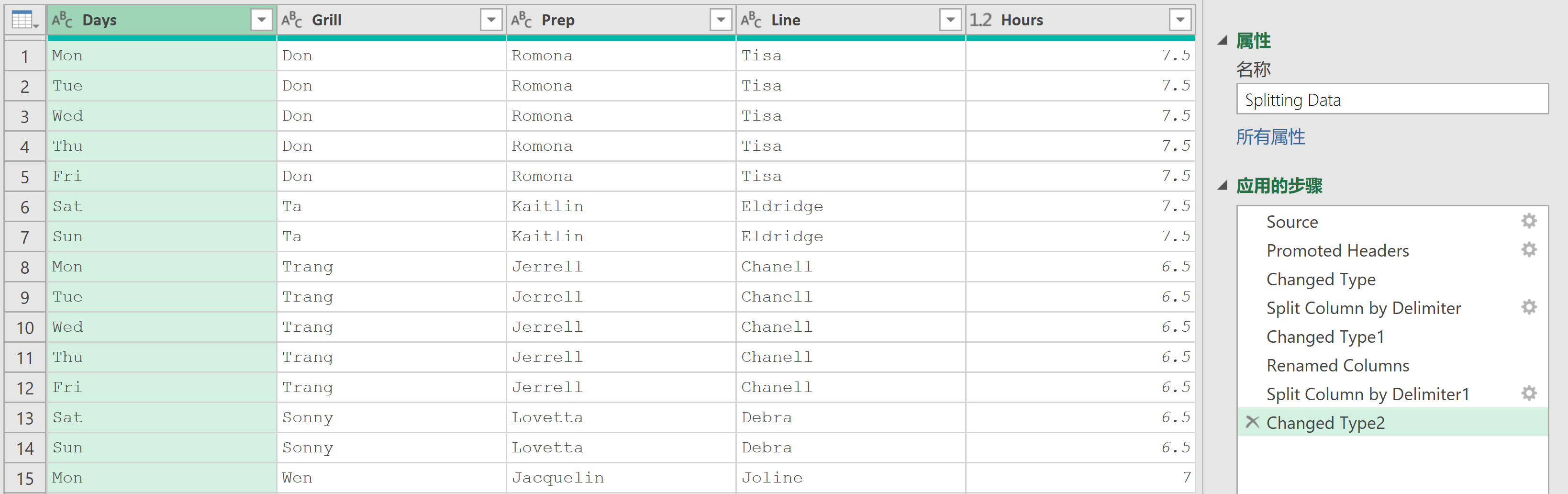Open the Grill column filter dropdown
This screenshot has width=1568, height=494.
[x=490, y=20]
